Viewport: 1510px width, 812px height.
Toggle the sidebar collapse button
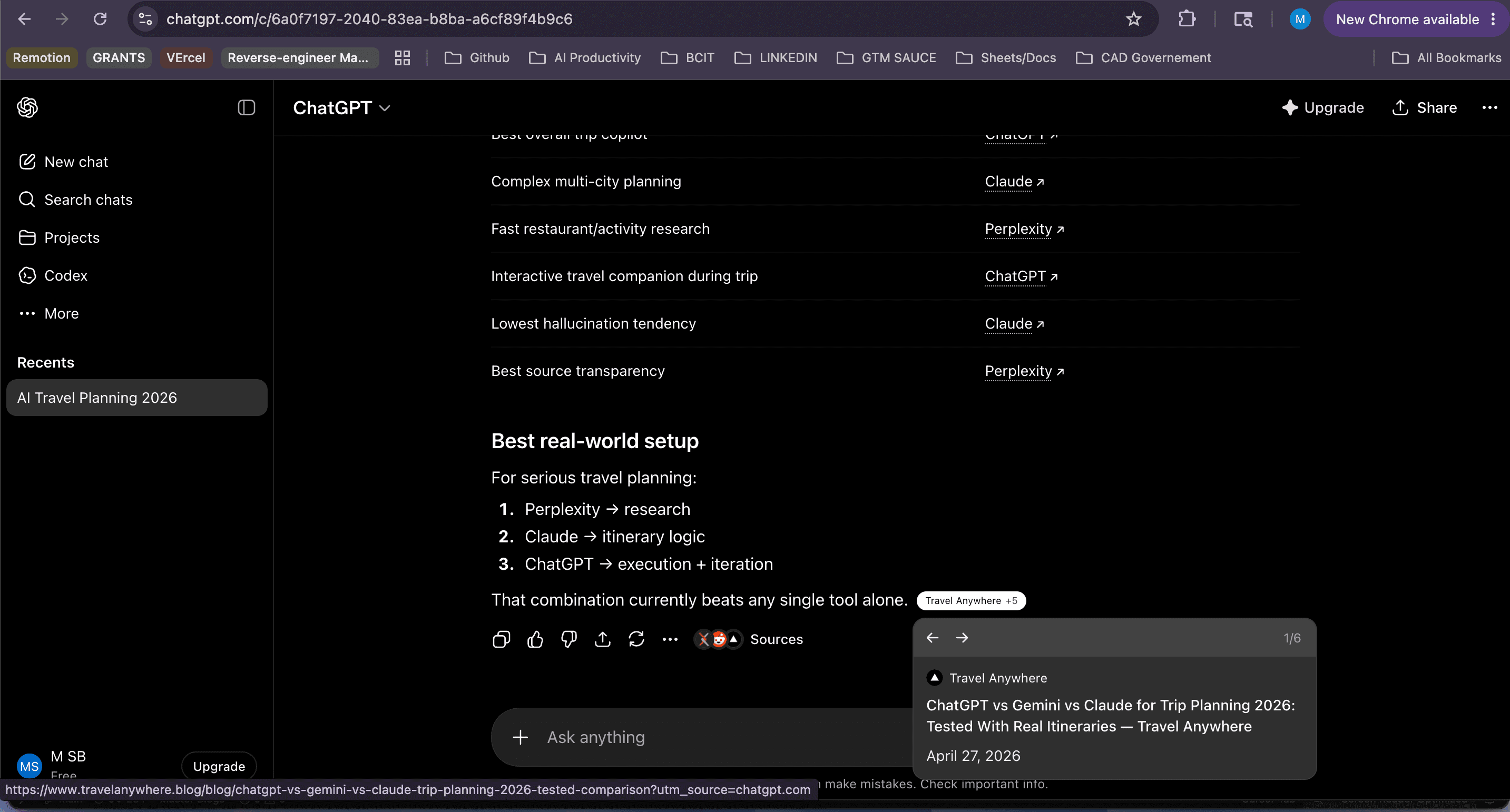tap(246, 108)
